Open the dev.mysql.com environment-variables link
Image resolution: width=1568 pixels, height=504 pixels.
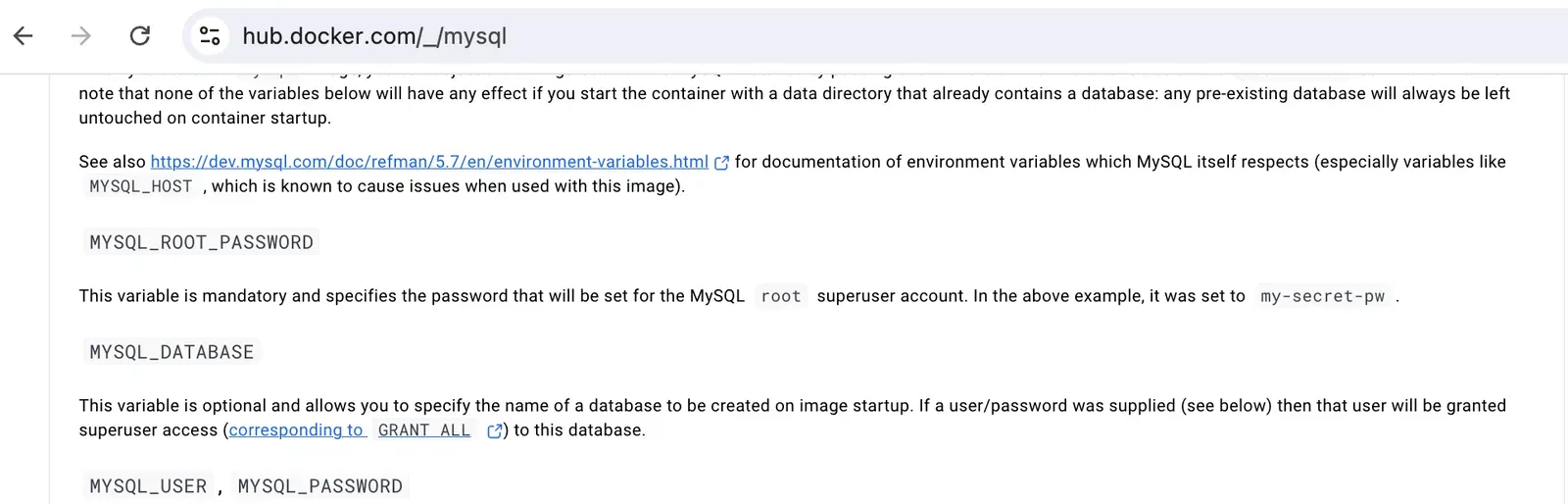click(x=429, y=162)
